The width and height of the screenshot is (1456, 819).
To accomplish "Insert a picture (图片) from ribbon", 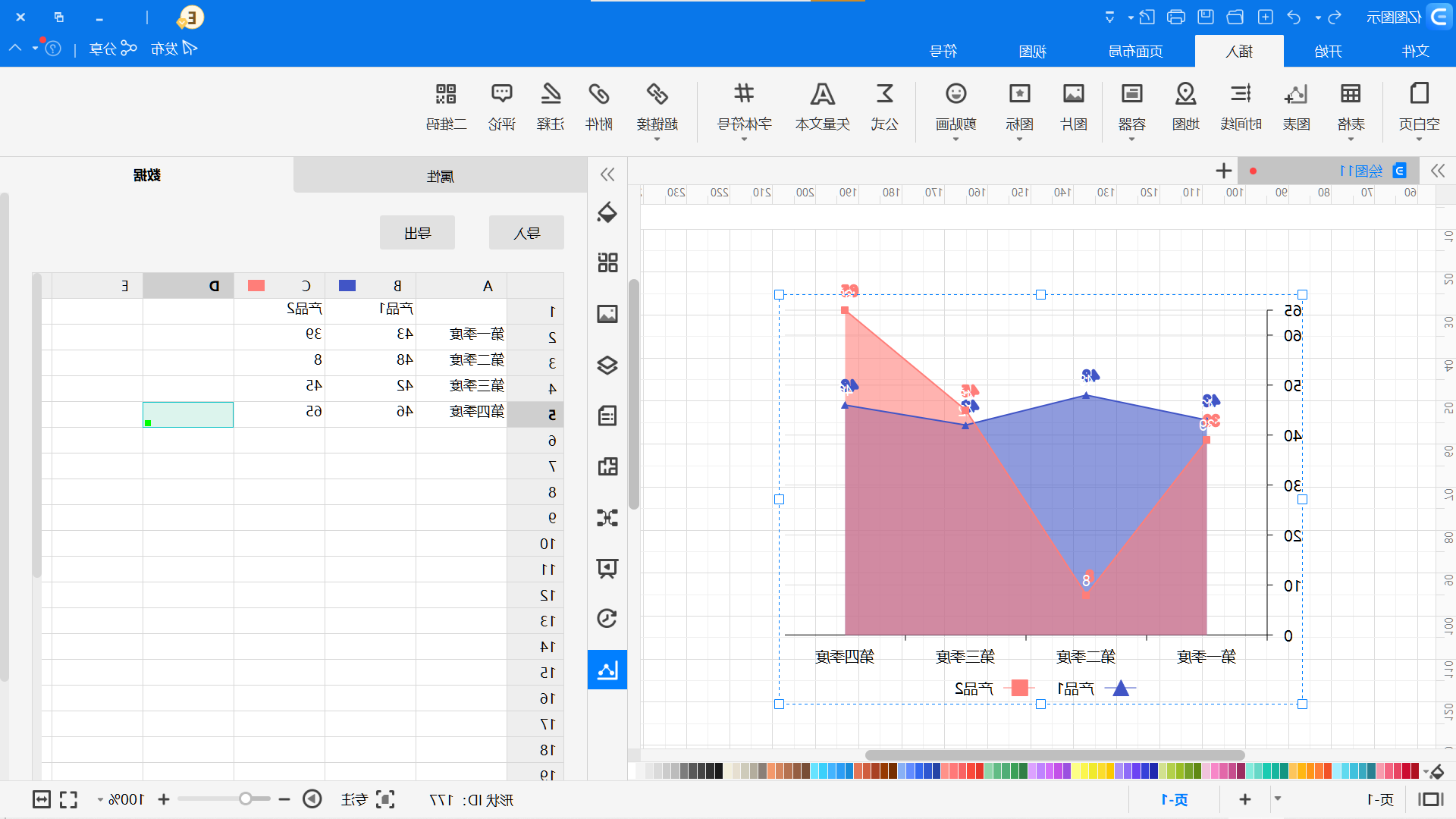I will (1074, 106).
